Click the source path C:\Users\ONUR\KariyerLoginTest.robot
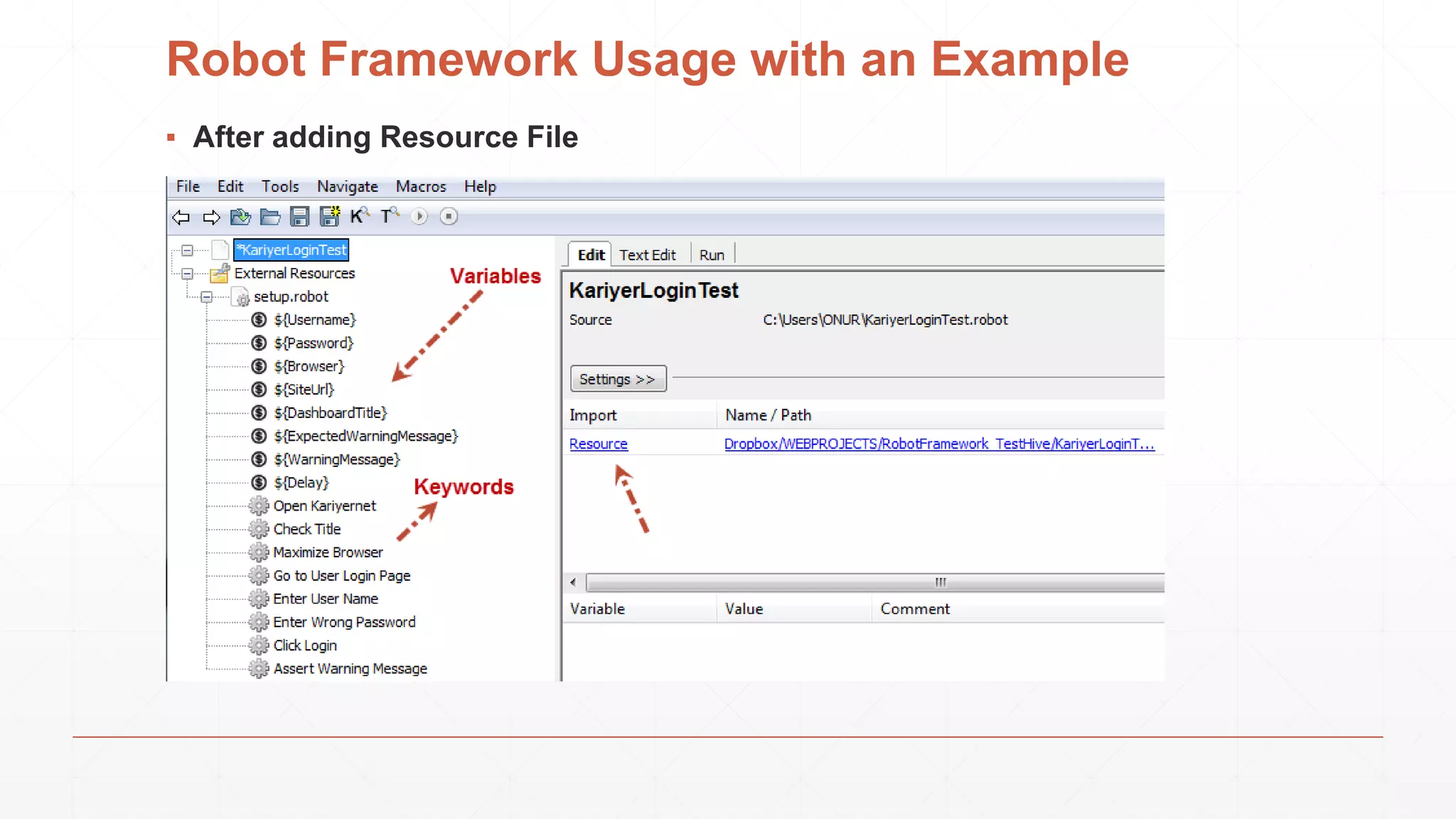The image size is (1456, 819). pyautogui.click(x=885, y=320)
